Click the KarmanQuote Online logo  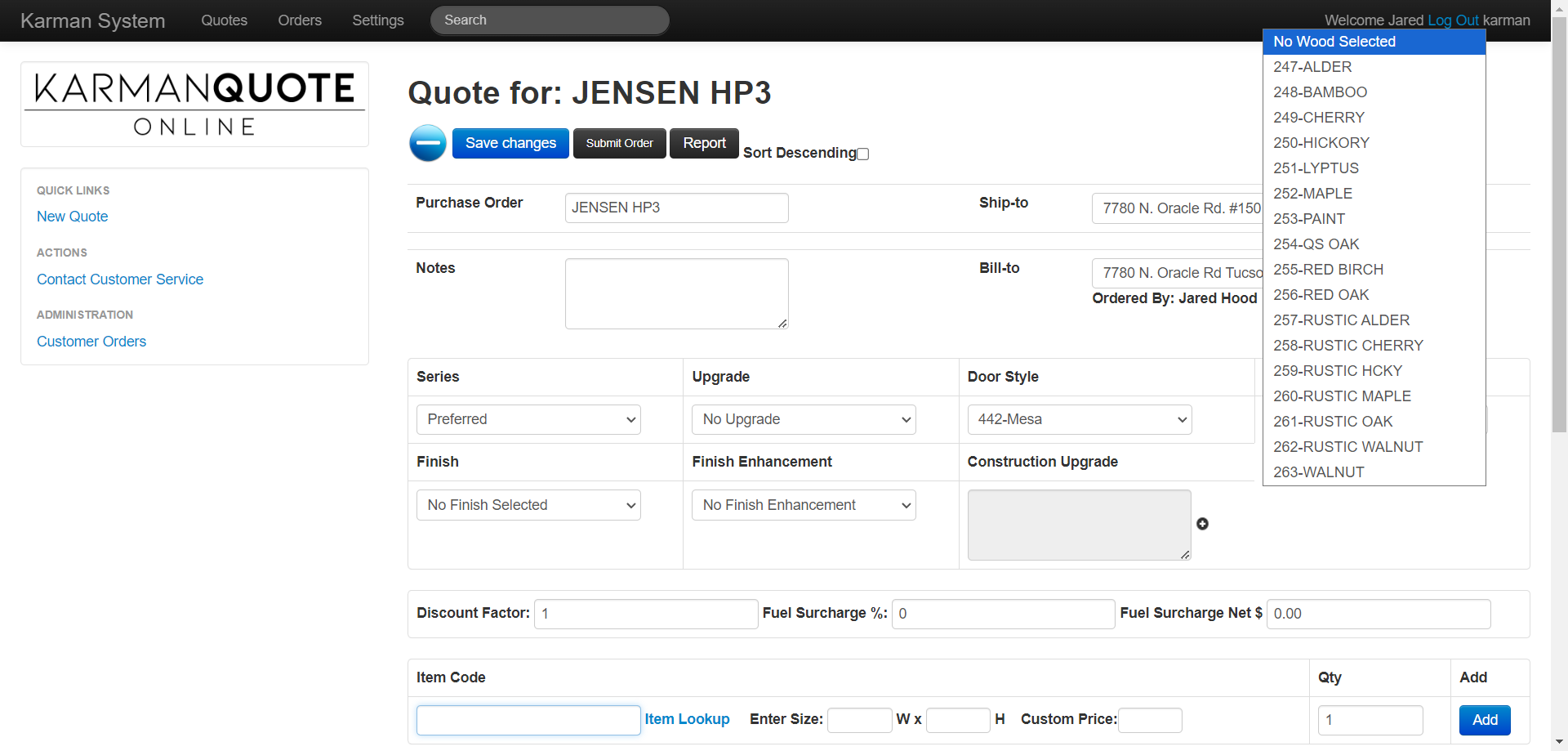click(194, 104)
